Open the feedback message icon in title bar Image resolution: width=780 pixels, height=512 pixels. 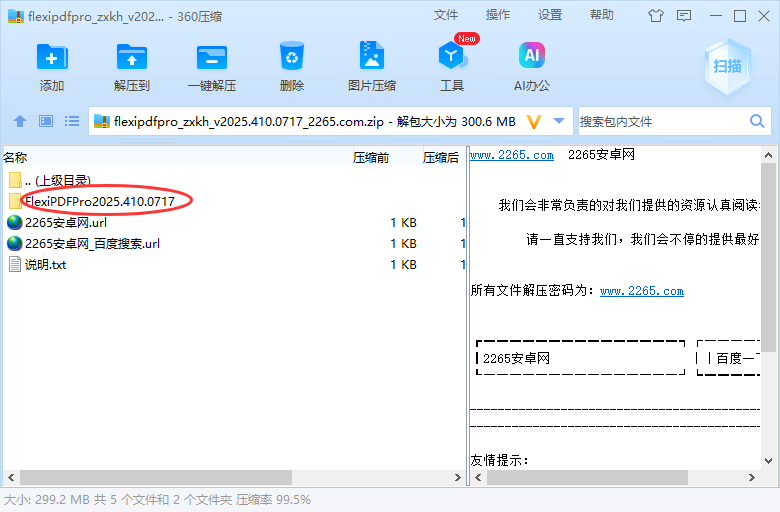coord(684,16)
